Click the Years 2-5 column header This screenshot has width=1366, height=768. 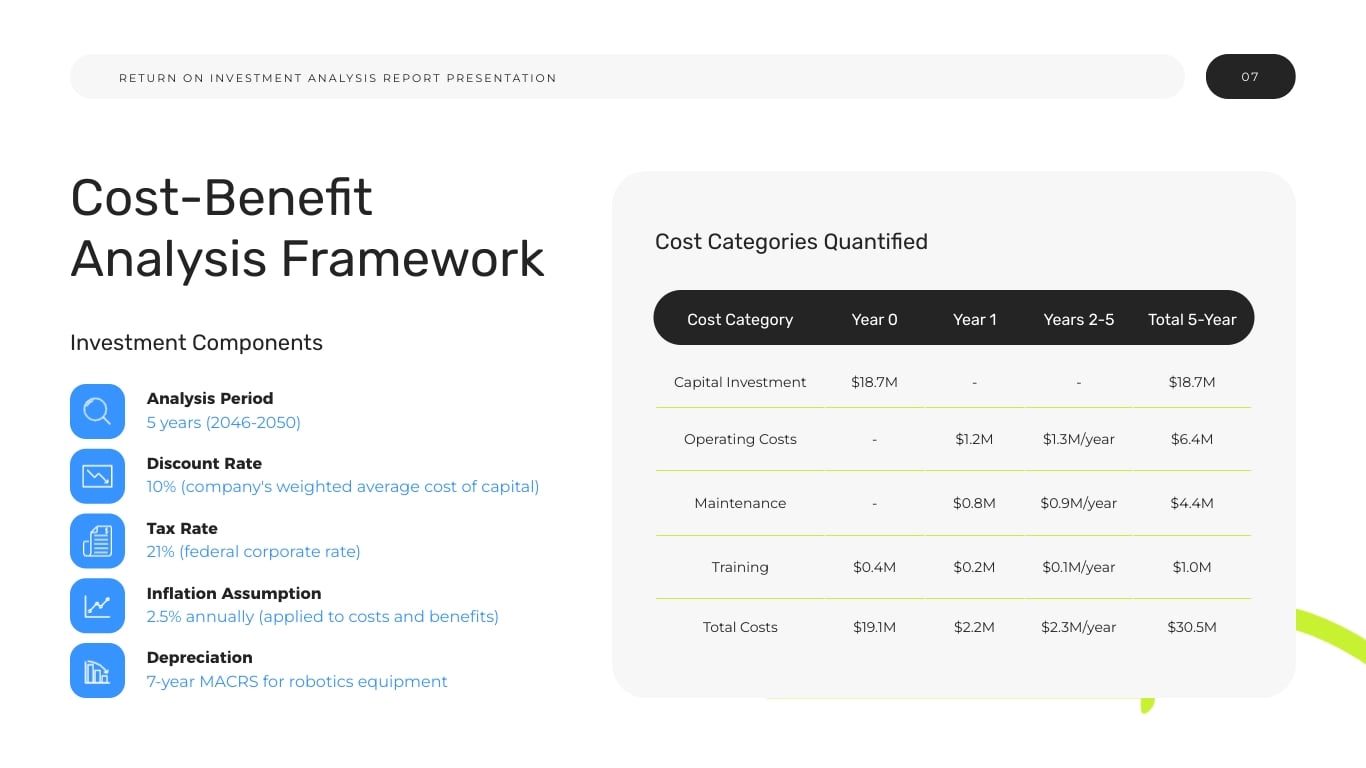pos(1079,319)
